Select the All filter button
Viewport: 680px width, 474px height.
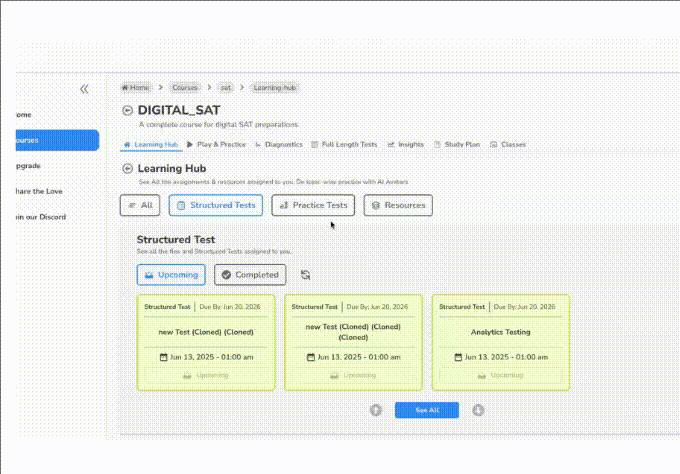(140, 205)
